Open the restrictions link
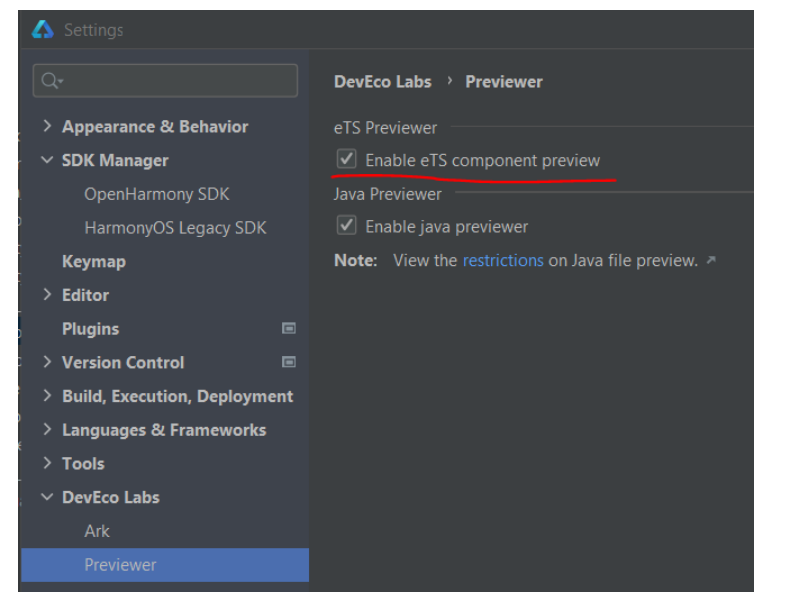The width and height of the screenshot is (810, 604). pos(503,260)
